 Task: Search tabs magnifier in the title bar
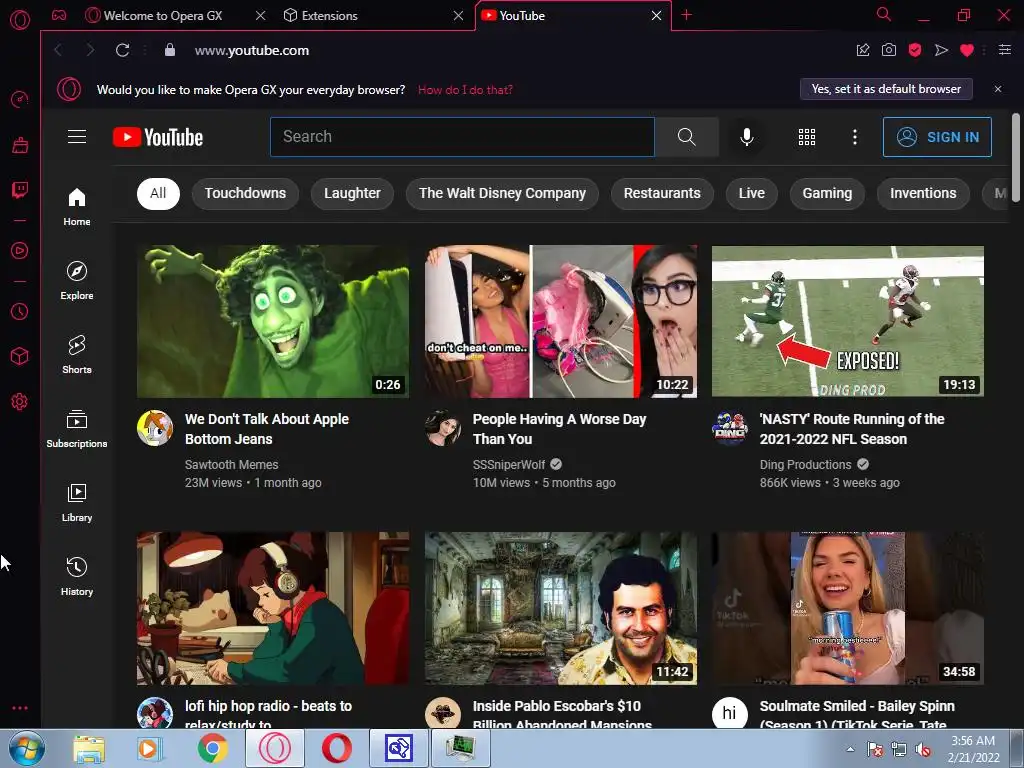[884, 14]
